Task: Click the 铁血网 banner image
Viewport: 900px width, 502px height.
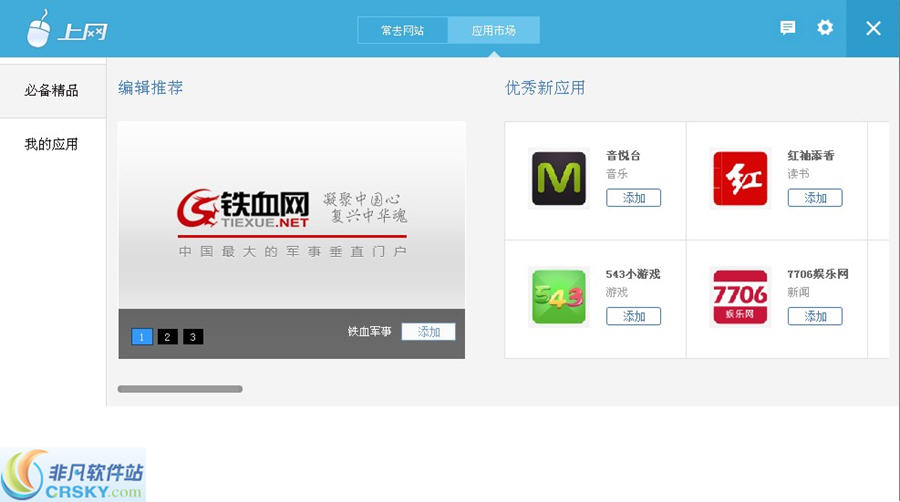Action: pyautogui.click(x=292, y=215)
